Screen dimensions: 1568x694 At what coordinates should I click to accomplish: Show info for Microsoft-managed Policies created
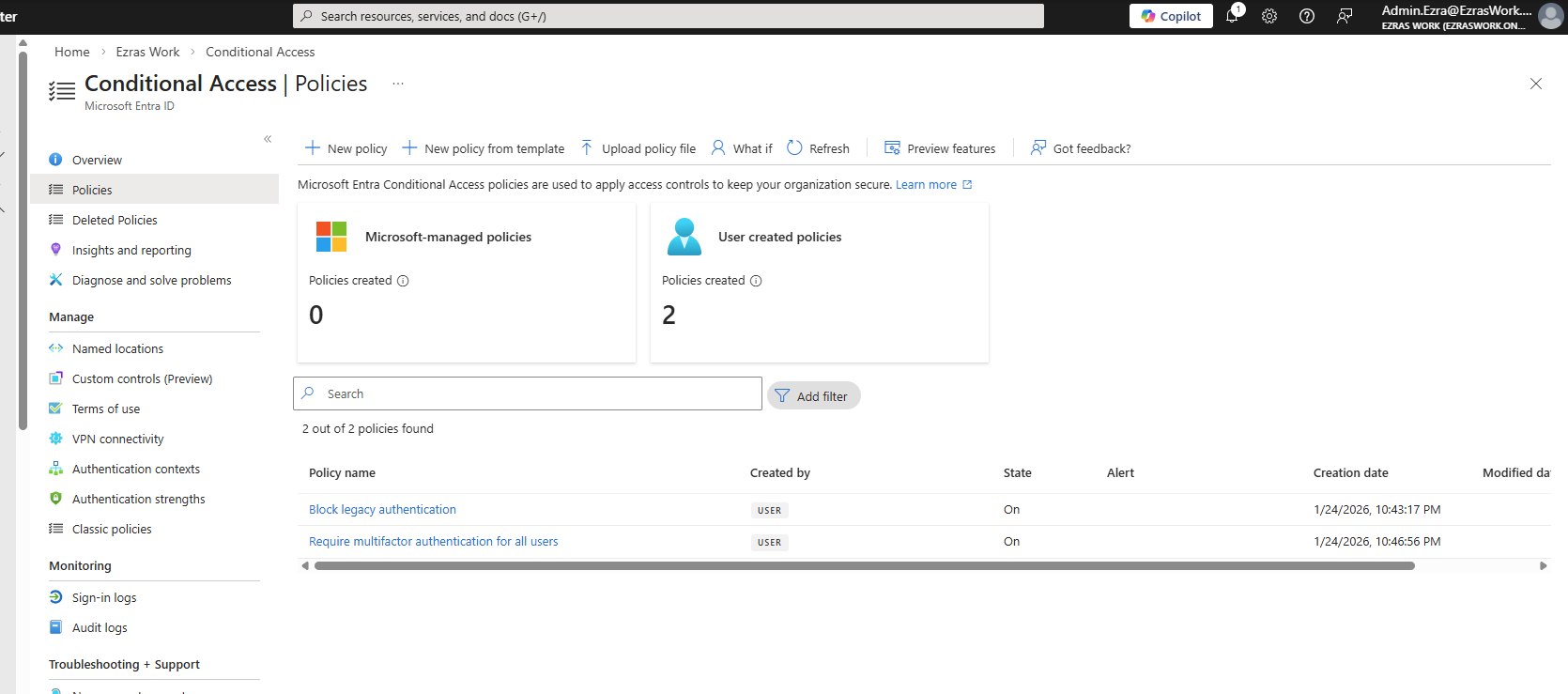(x=403, y=281)
